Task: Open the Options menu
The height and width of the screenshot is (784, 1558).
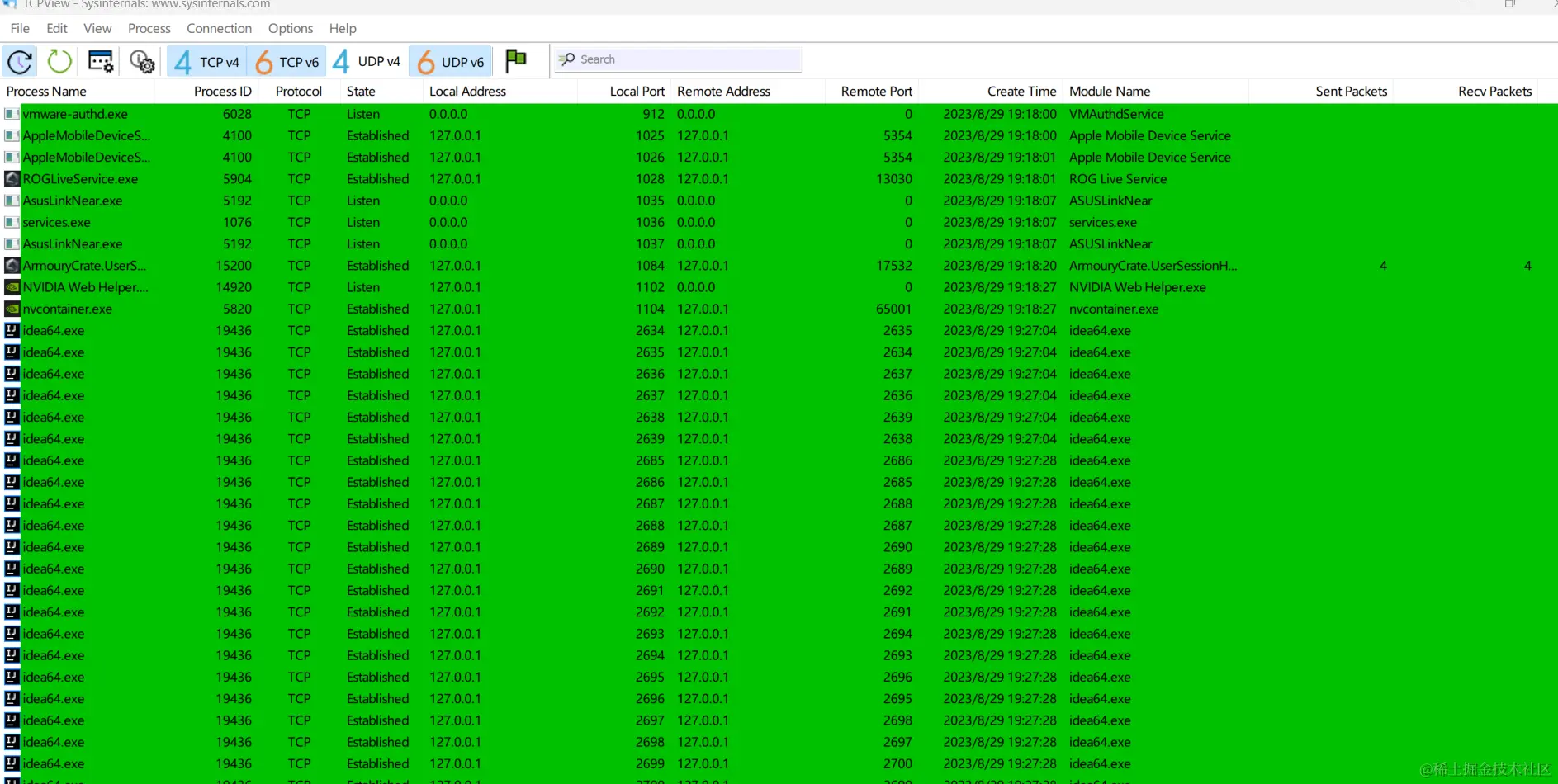Action: (290, 27)
